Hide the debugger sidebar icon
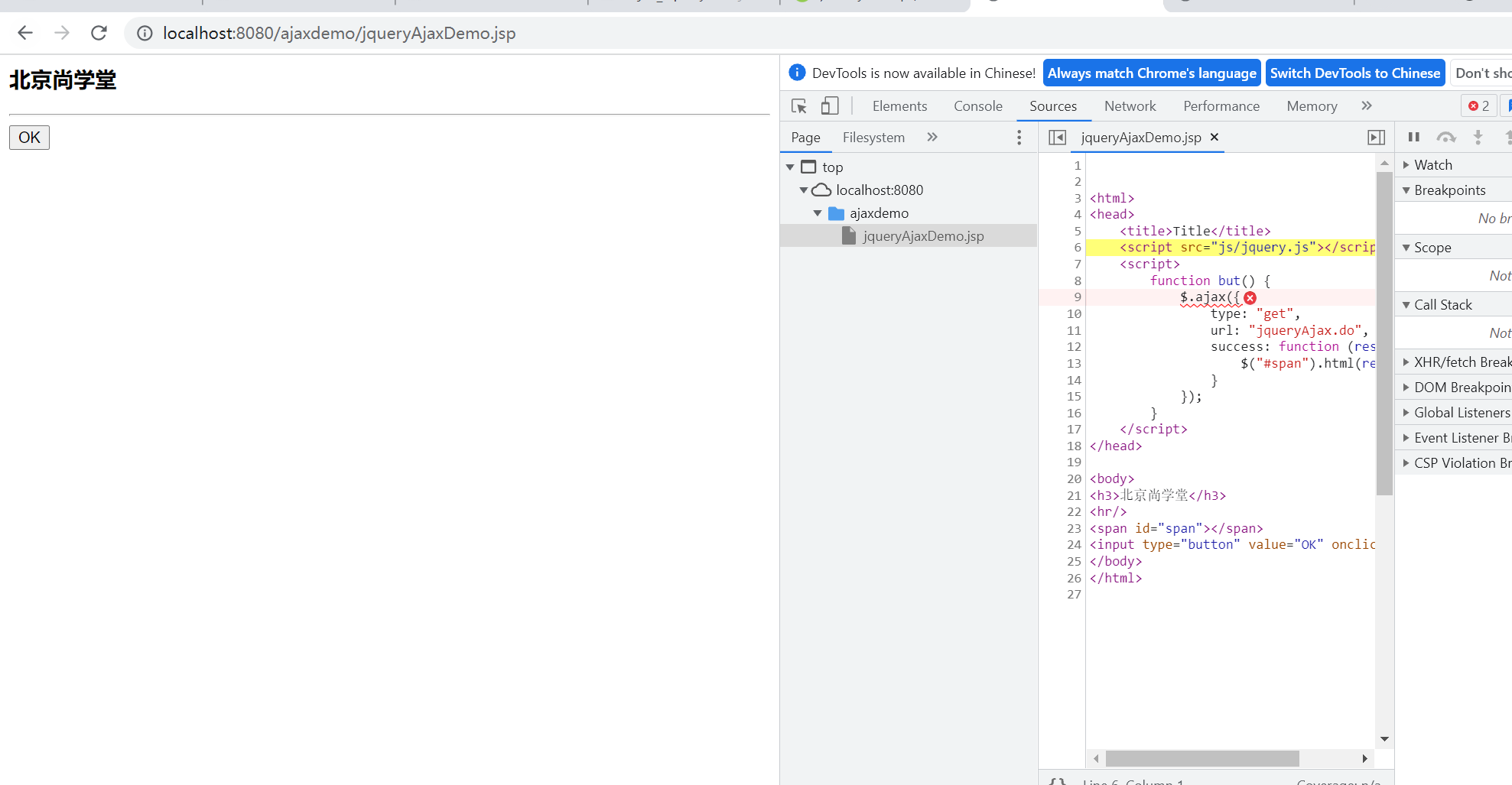1512x785 pixels. click(1376, 138)
